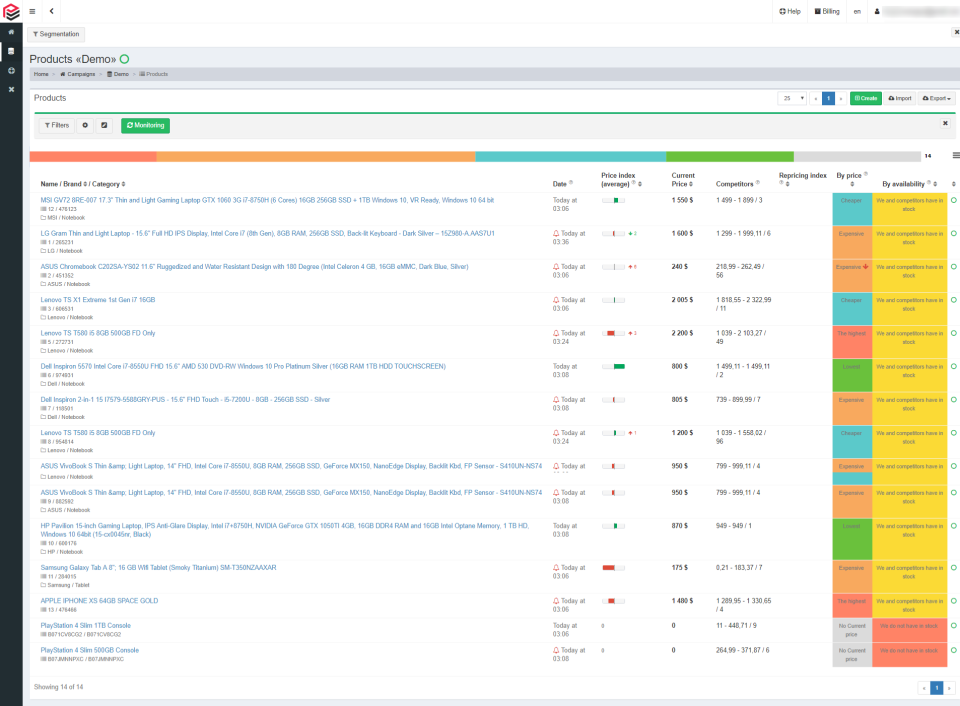Click the app logo in the header
960x706 pixels.
[11, 12]
